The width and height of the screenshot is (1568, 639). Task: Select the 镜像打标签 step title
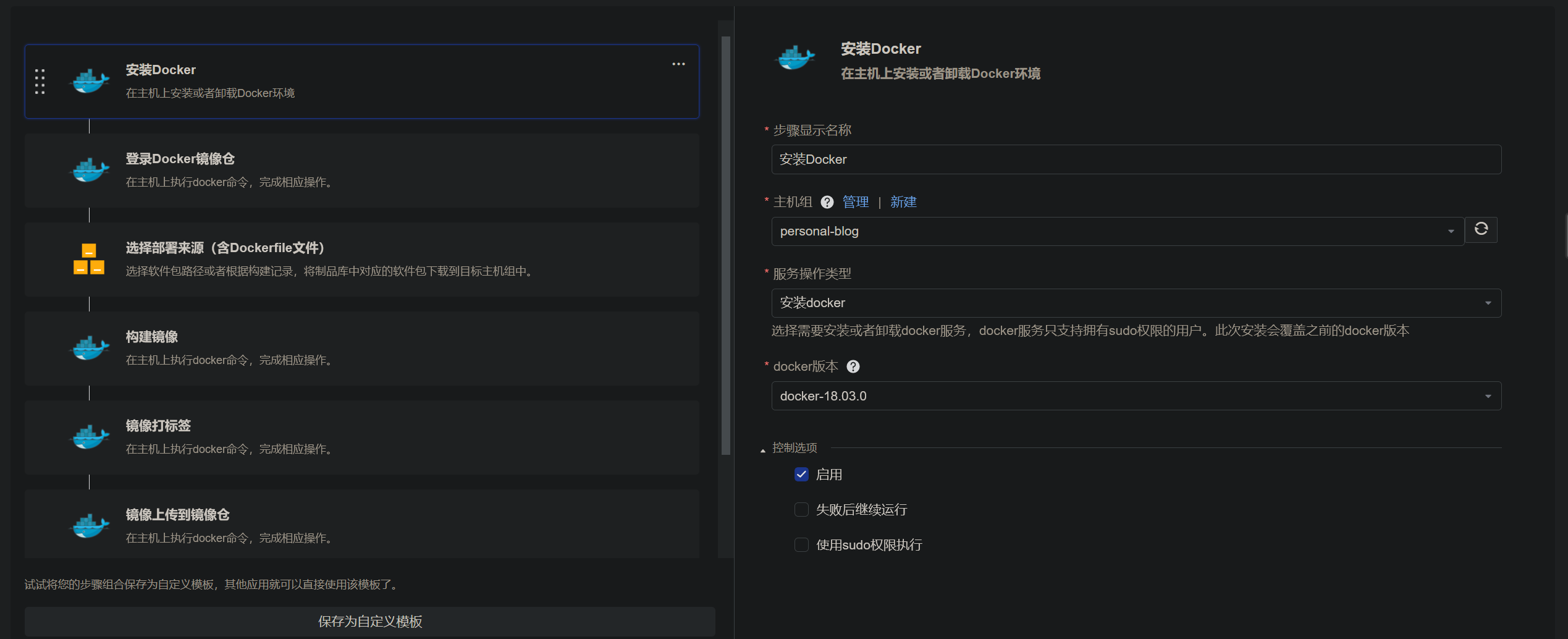(158, 426)
